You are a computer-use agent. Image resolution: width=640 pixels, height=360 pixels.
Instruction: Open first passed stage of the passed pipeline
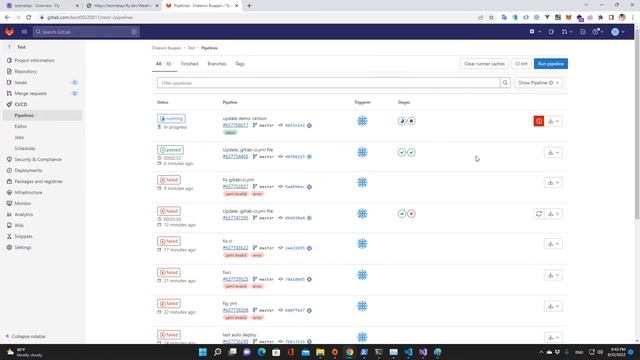click(x=402, y=152)
